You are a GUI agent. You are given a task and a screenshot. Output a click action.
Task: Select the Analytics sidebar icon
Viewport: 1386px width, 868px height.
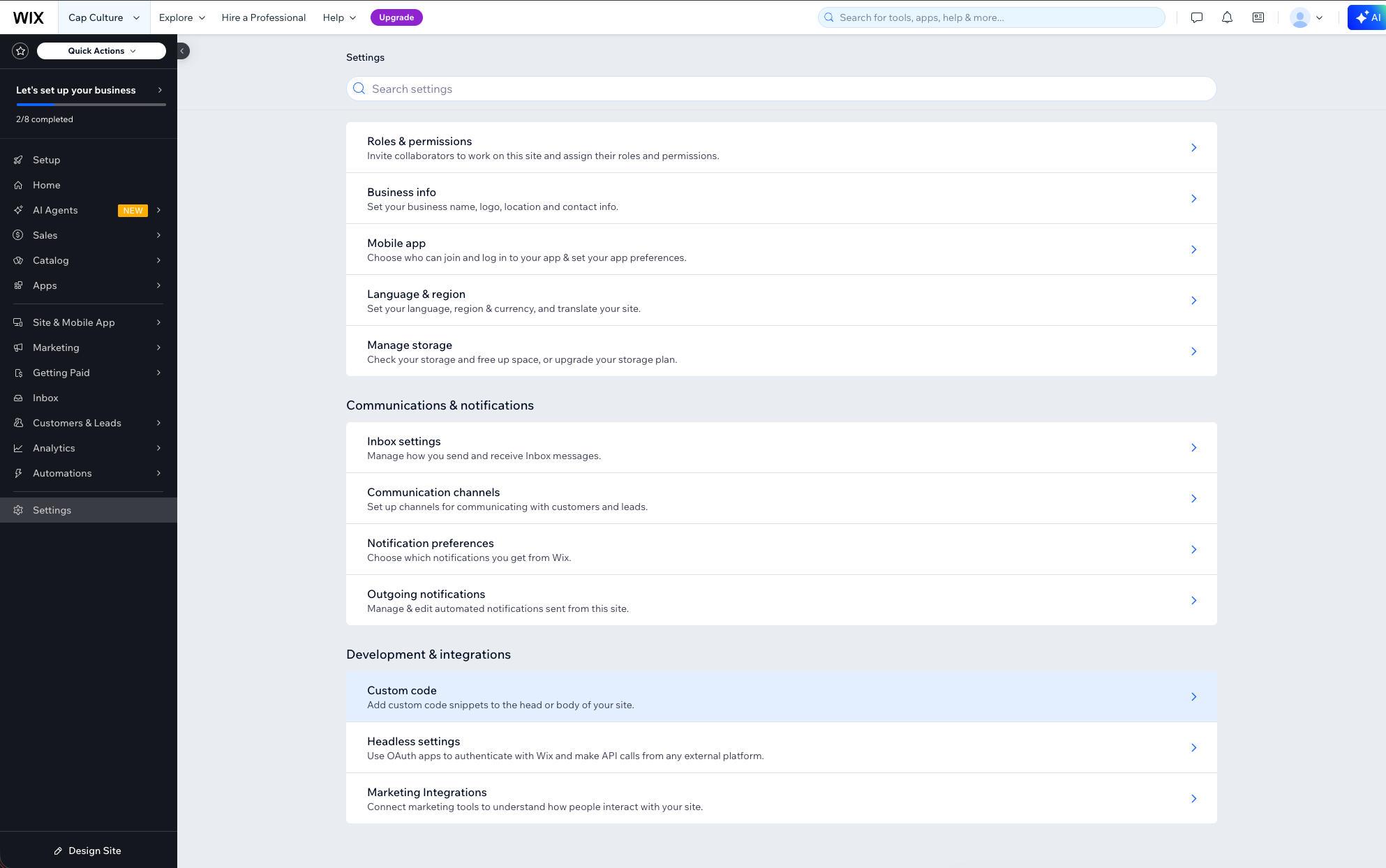(x=18, y=448)
